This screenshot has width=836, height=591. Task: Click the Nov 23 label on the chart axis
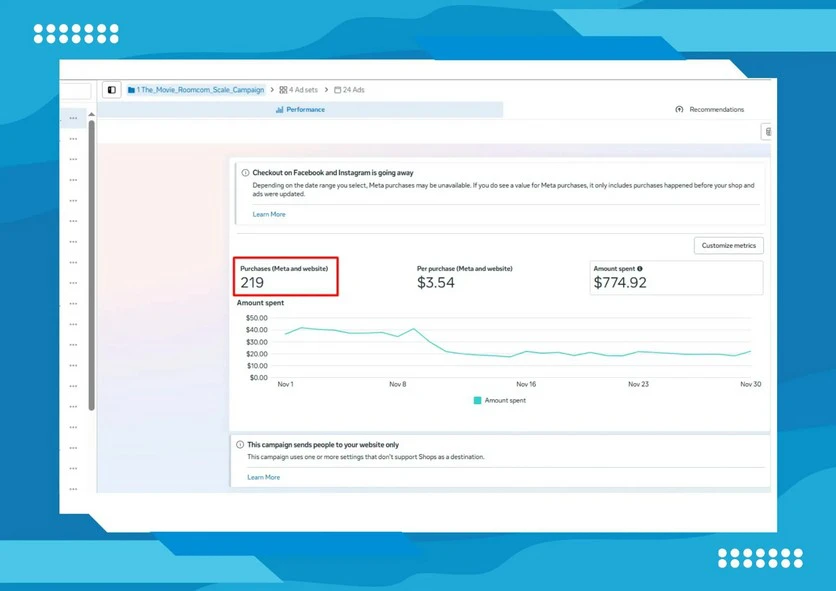638,384
